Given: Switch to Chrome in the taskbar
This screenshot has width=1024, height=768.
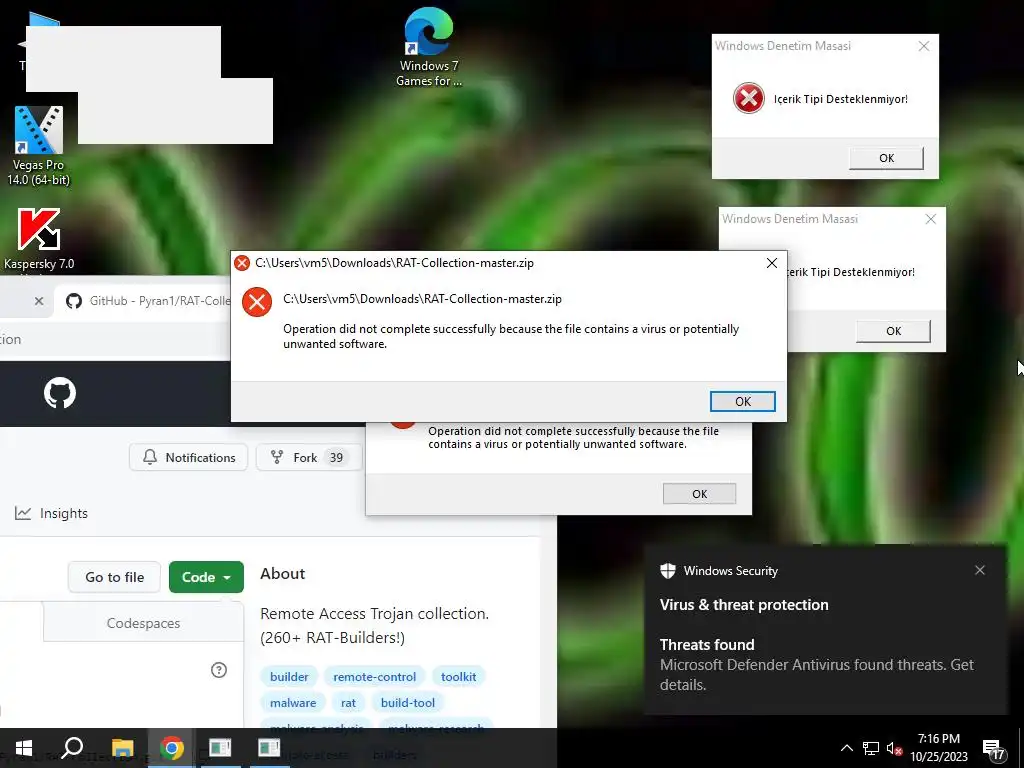Looking at the screenshot, I should click(171, 748).
